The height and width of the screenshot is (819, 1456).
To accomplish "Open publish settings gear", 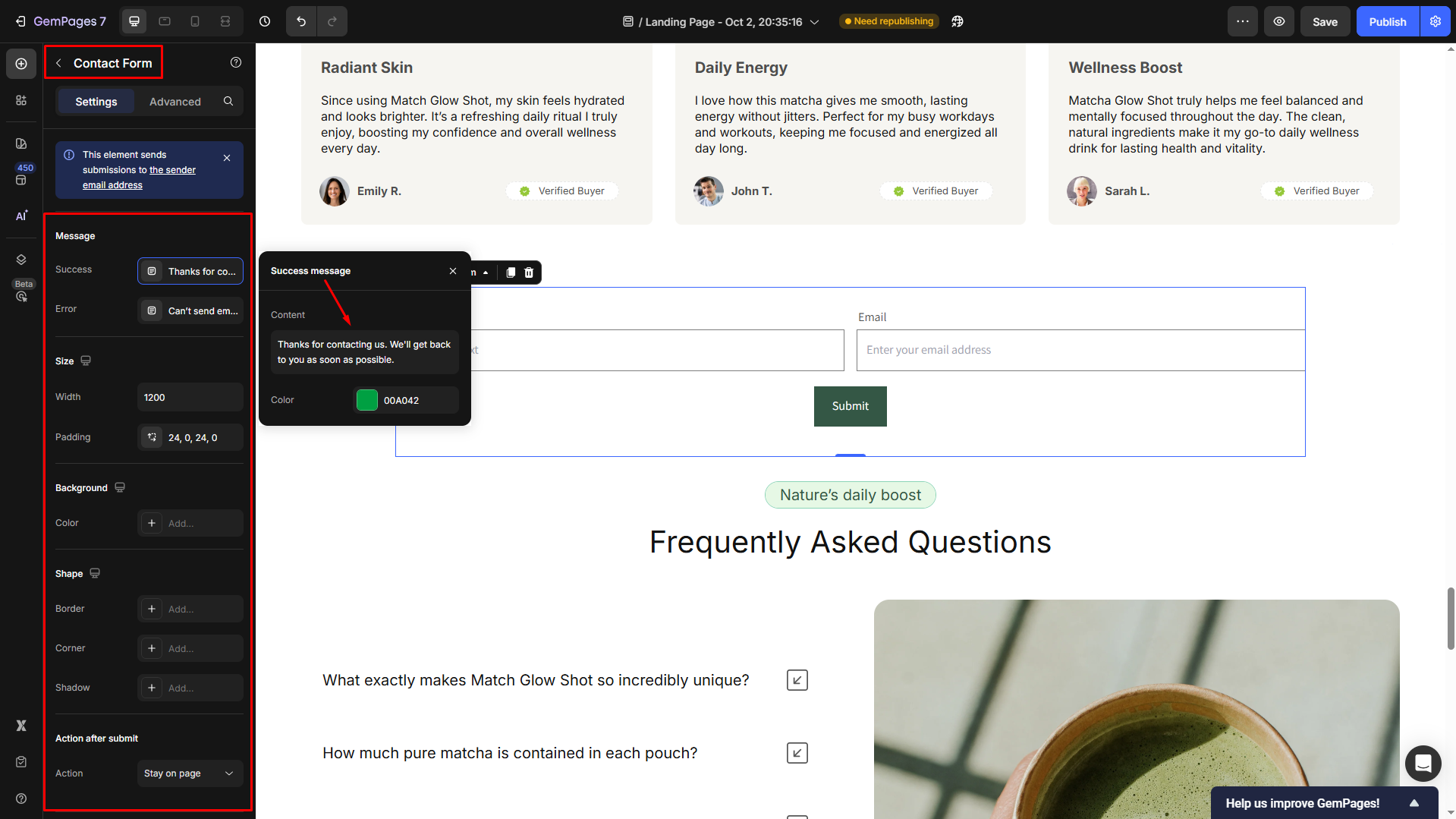I will 1436,21.
